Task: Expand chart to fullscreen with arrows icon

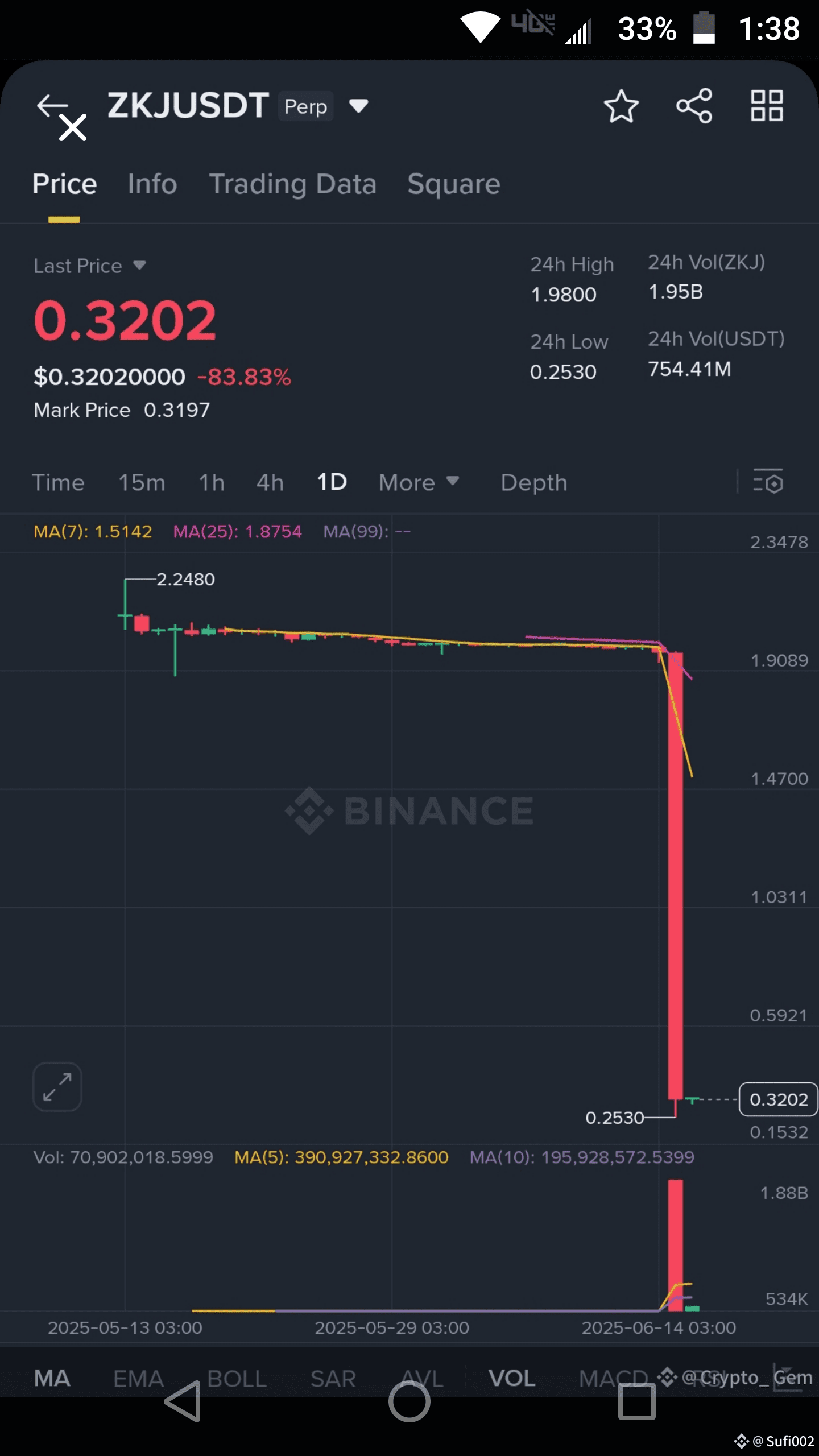Action: point(57,1087)
